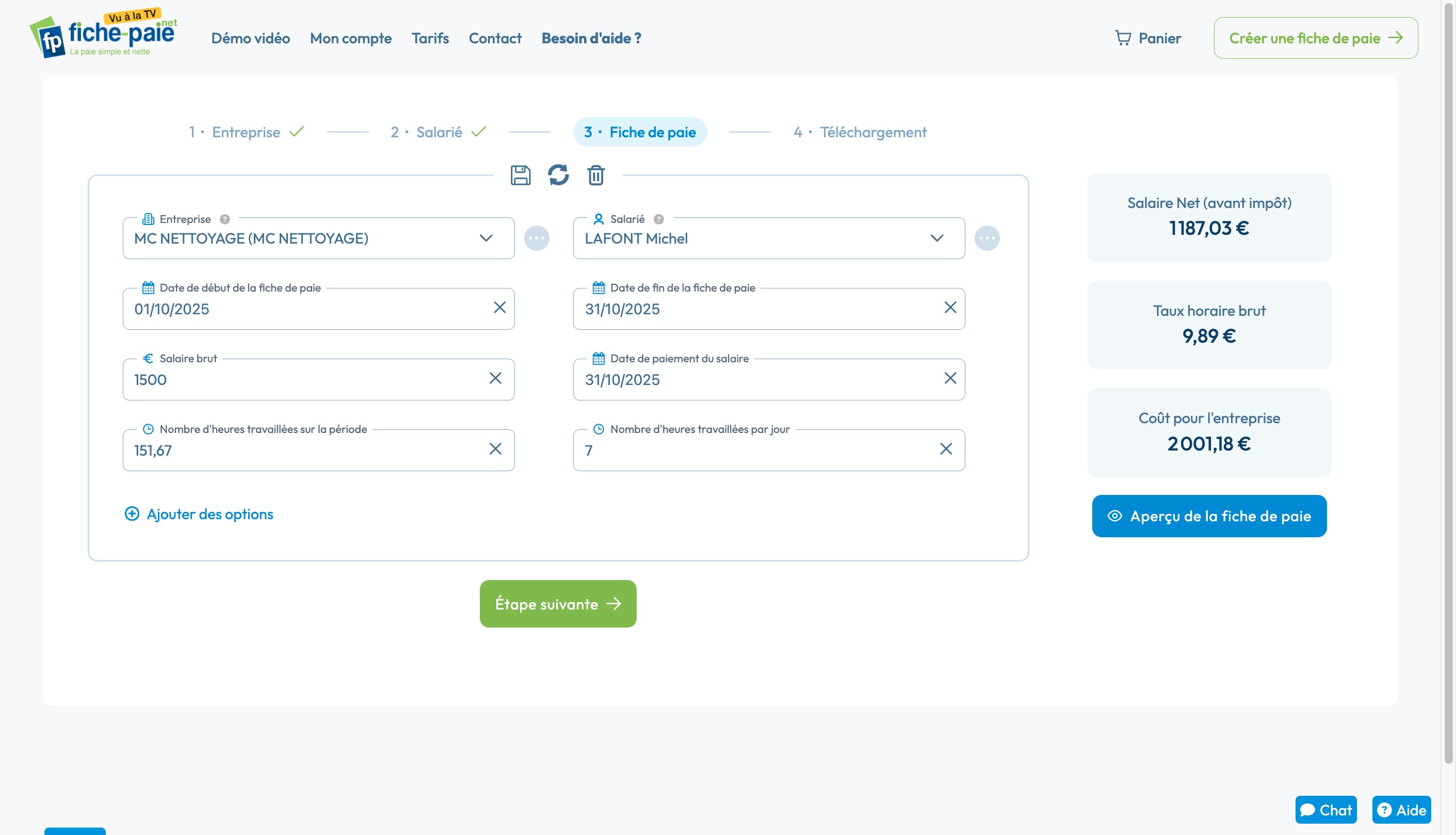The image size is (1456, 835).
Task: Click the refresh arrows icon
Action: [558, 175]
